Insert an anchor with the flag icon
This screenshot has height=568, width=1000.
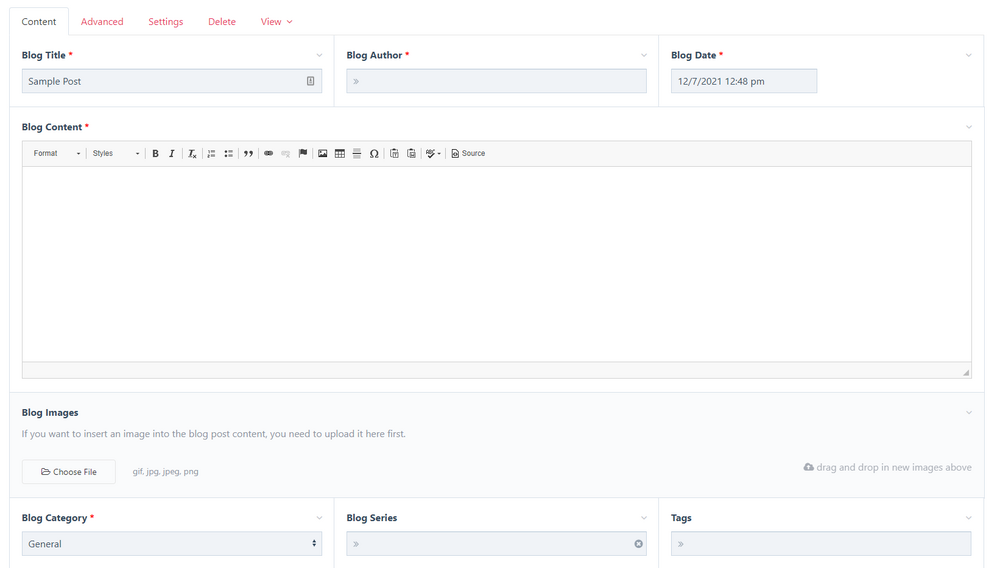point(303,154)
